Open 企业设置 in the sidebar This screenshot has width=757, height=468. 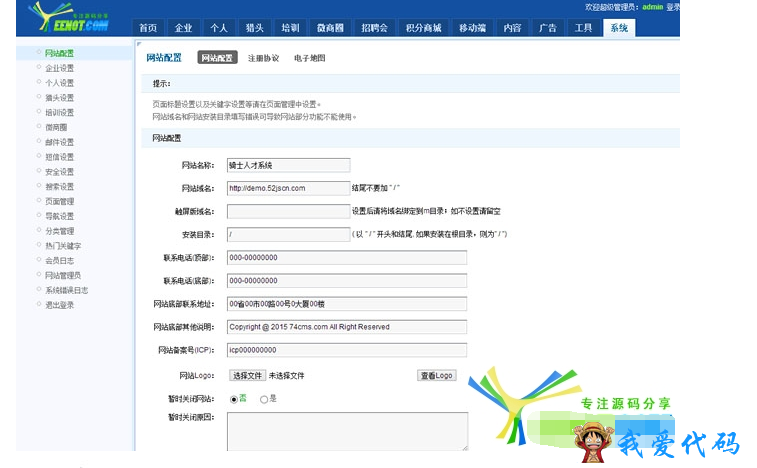point(59,68)
